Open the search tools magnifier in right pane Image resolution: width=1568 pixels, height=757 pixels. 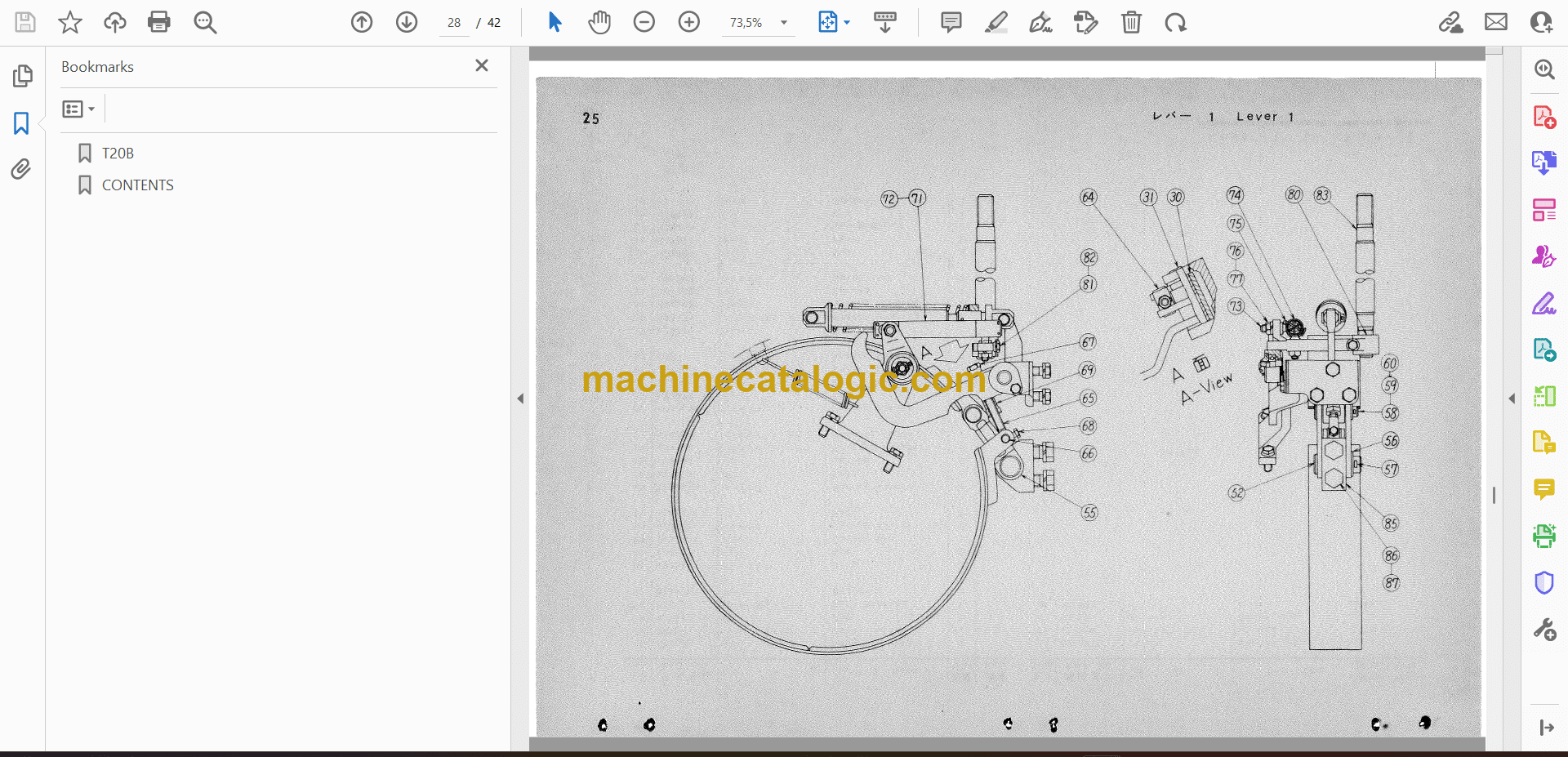[1544, 69]
